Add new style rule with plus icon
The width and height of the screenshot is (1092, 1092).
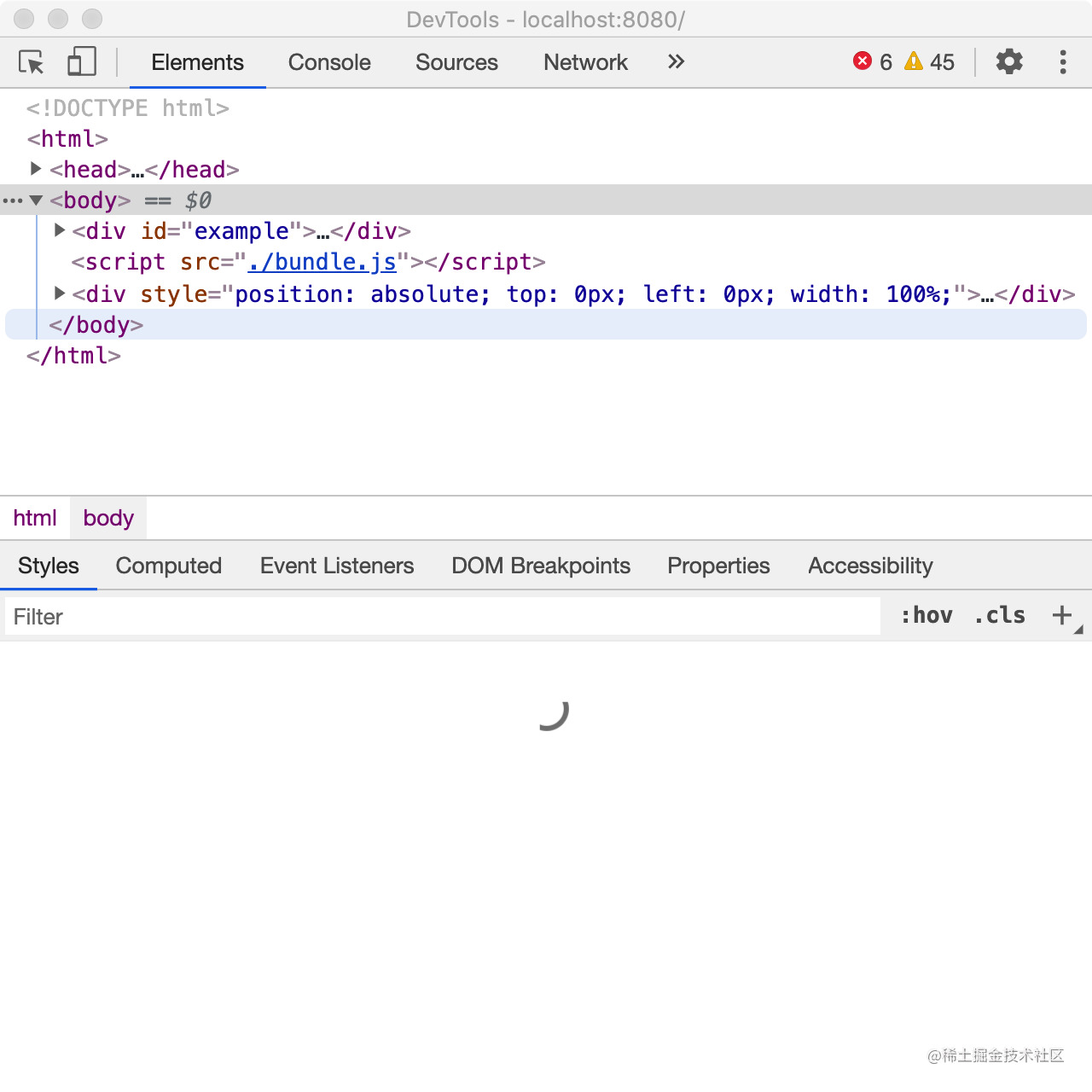click(1062, 615)
